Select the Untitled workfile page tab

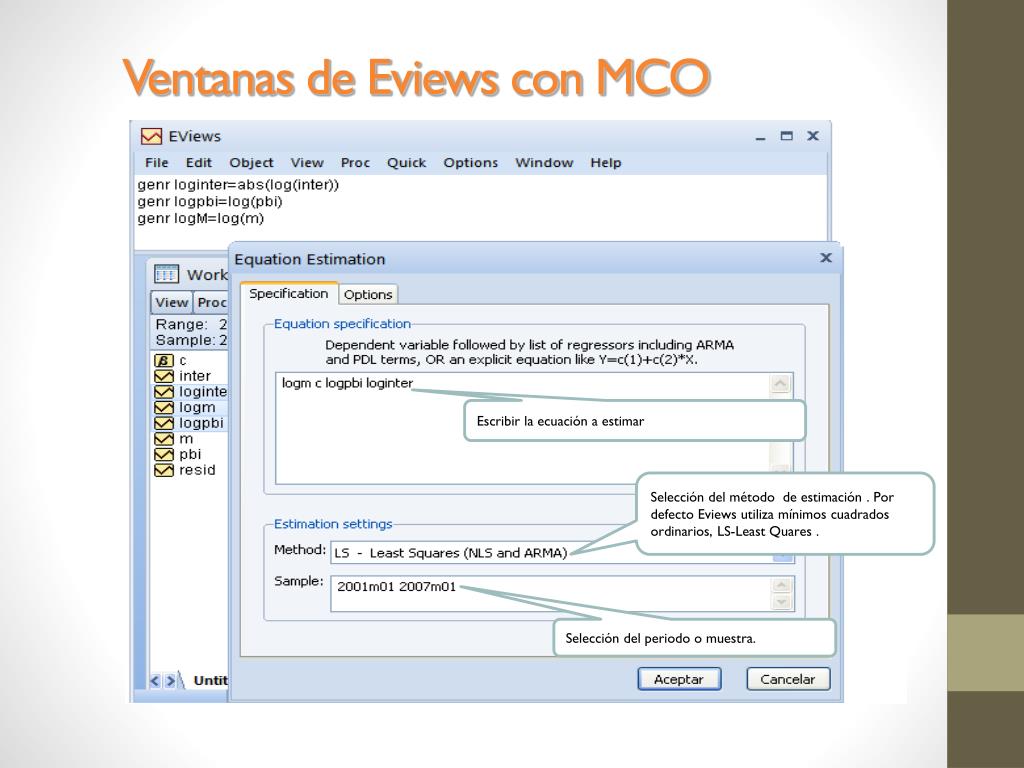tap(210, 680)
